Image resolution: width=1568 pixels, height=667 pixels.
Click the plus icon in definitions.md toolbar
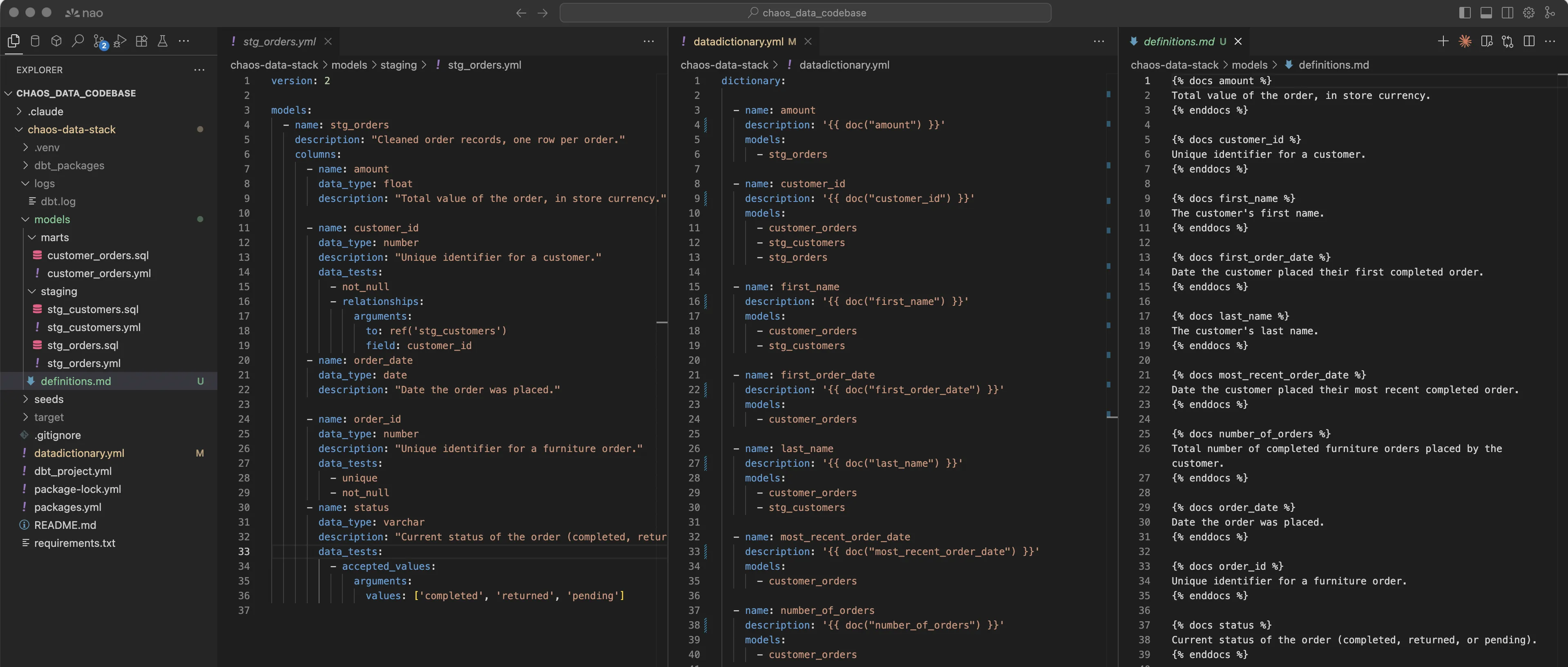pos(1443,41)
